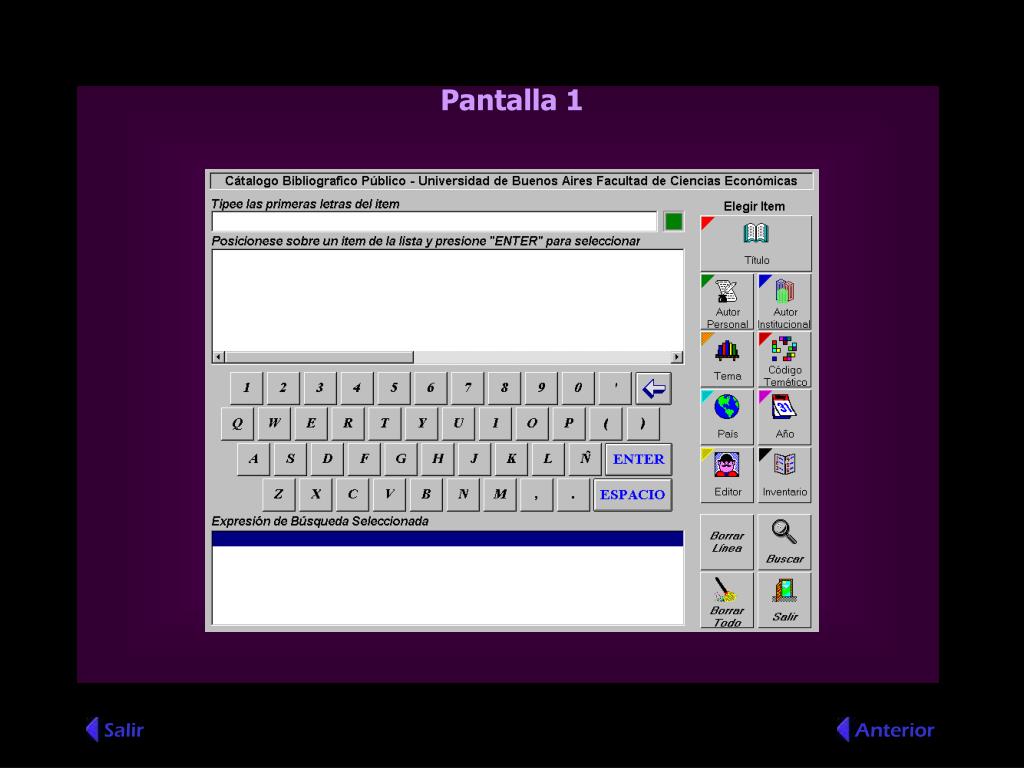The image size is (1024, 768).
Task: Click the number 0 key
Action: [578, 389]
